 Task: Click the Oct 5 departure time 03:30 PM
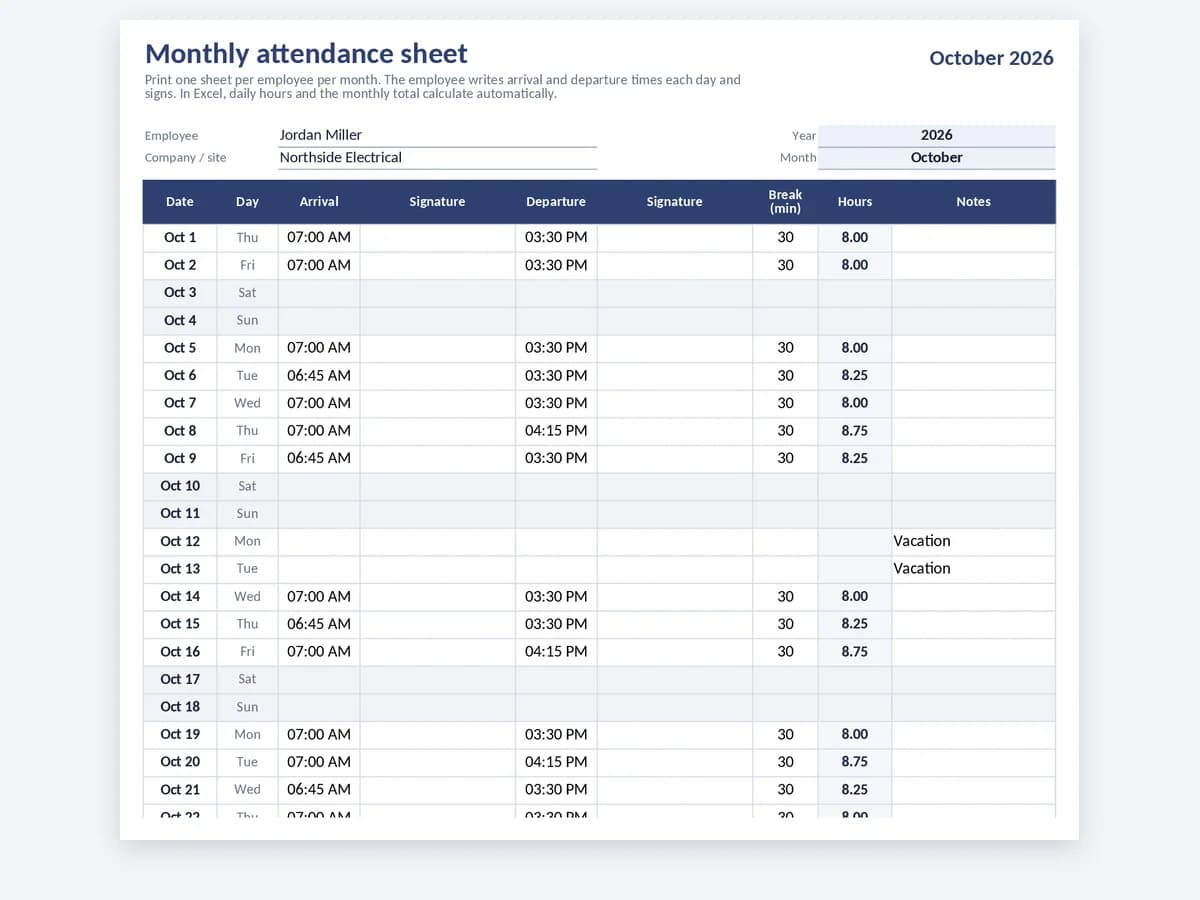tap(556, 348)
